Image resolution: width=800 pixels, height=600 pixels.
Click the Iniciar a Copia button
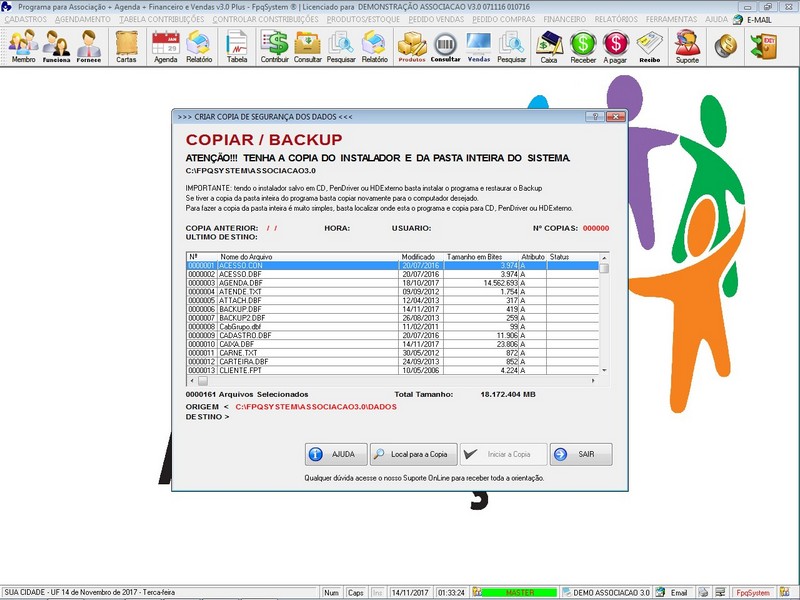504,454
